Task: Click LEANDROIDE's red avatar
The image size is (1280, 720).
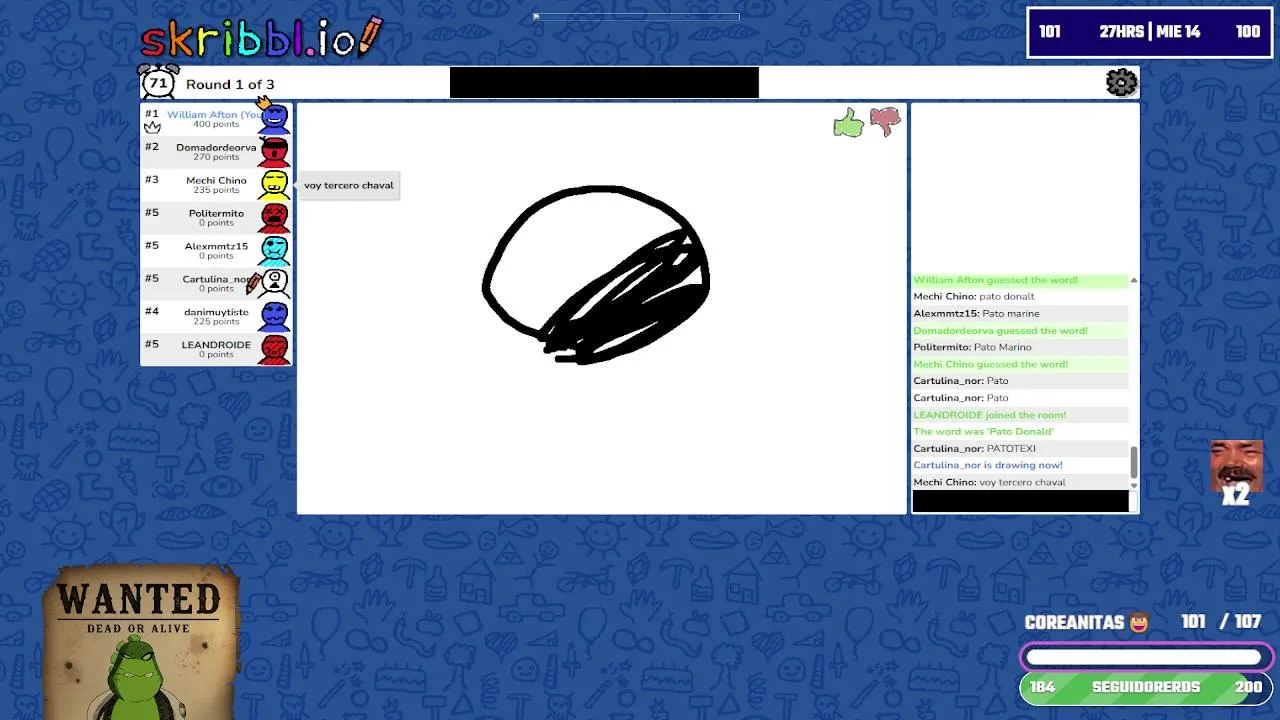Action: click(274, 350)
